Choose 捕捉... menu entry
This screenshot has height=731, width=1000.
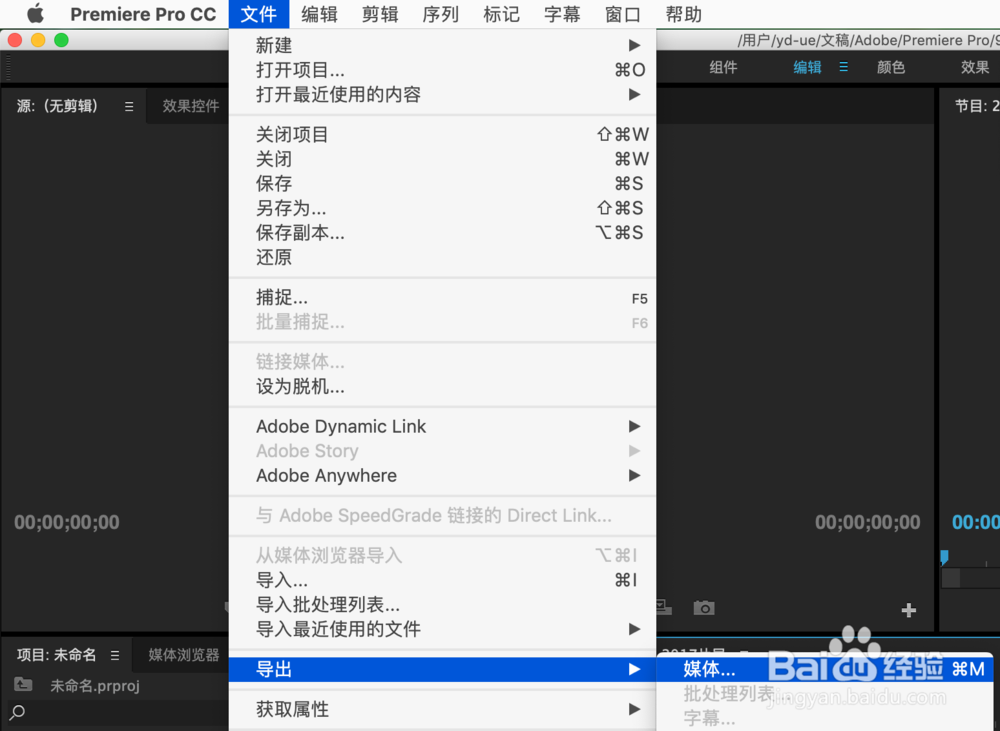[442, 297]
